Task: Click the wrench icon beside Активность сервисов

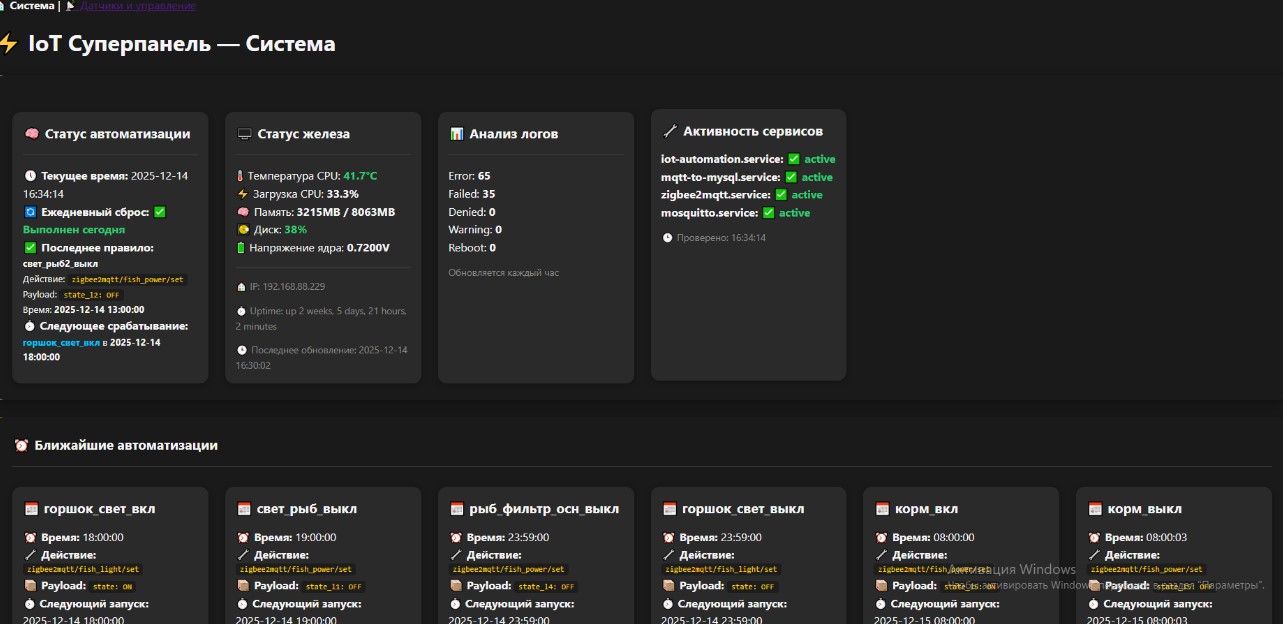Action: click(x=670, y=131)
